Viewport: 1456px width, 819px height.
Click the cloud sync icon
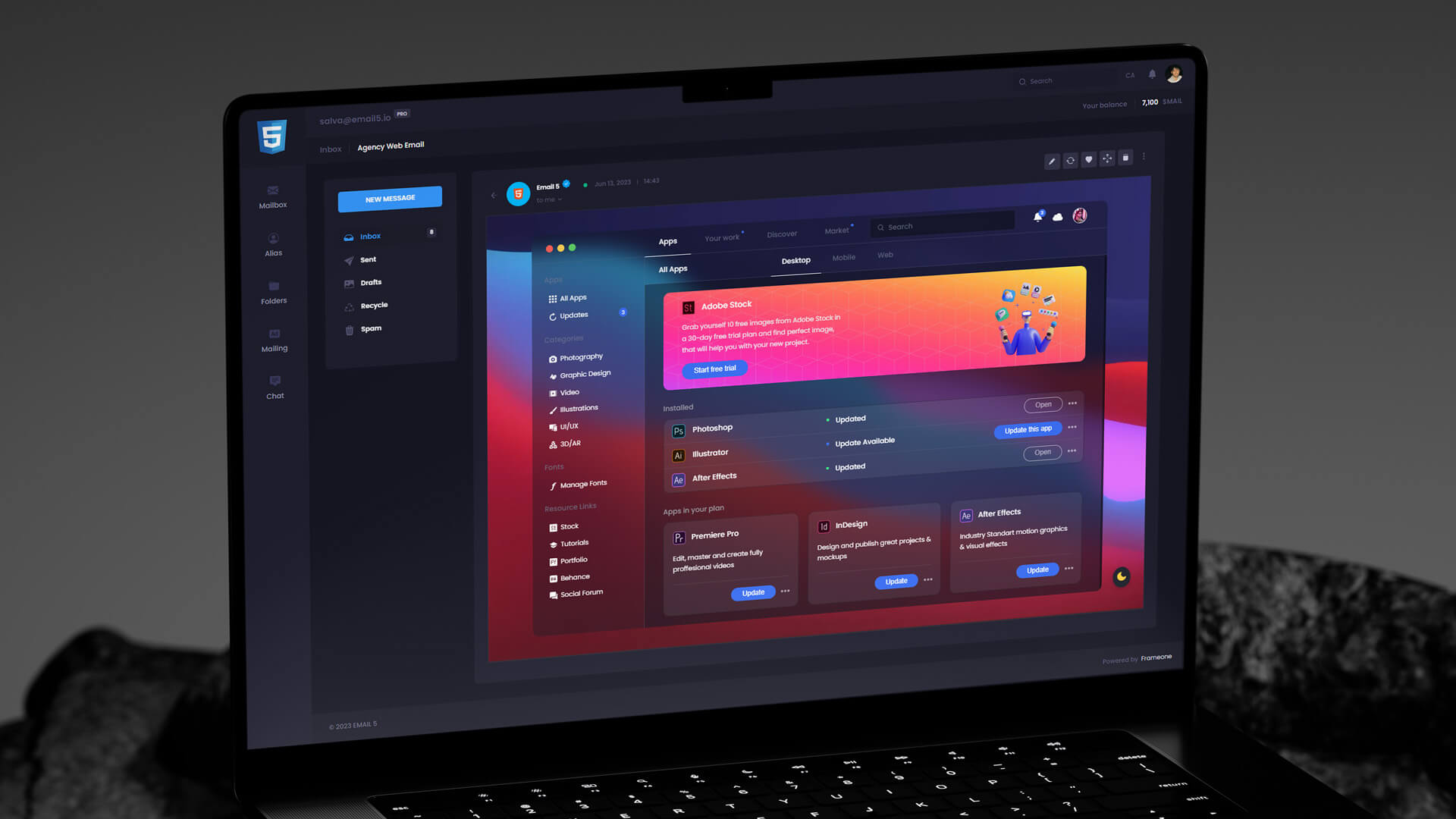[x=1058, y=216]
